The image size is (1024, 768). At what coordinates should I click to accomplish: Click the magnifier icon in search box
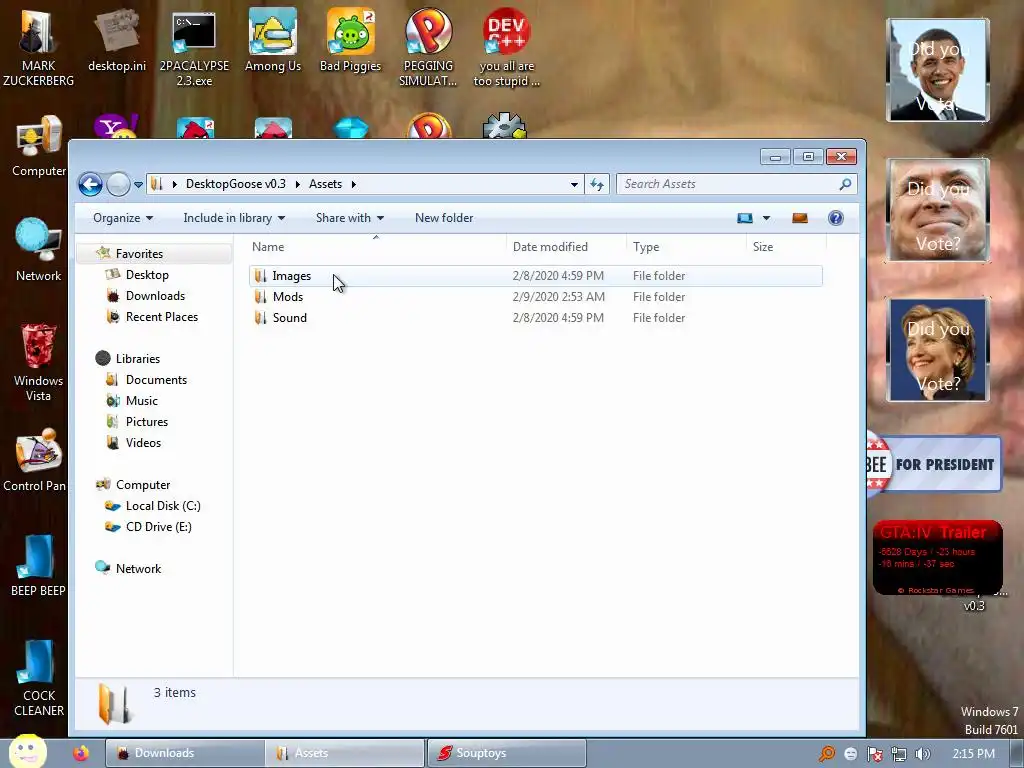(845, 184)
